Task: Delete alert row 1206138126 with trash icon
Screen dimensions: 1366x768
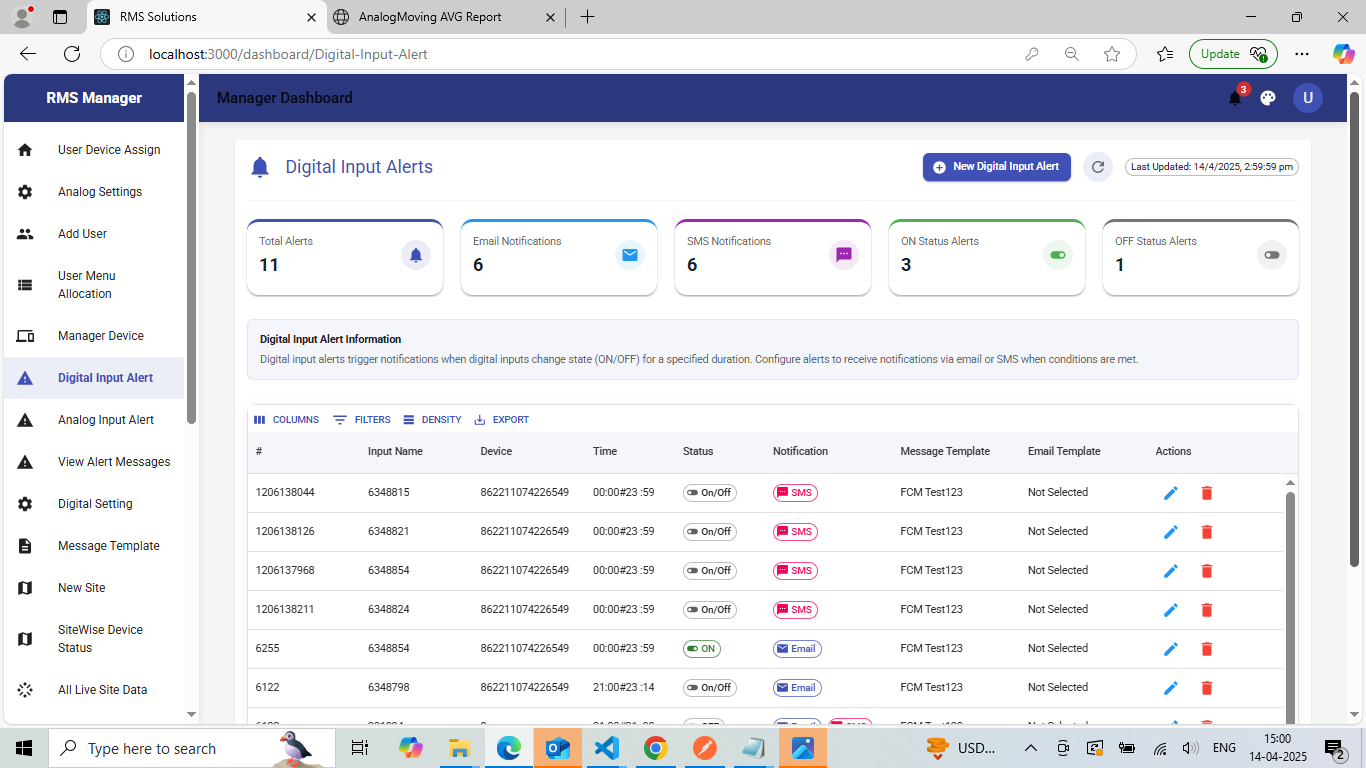Action: 1206,532
